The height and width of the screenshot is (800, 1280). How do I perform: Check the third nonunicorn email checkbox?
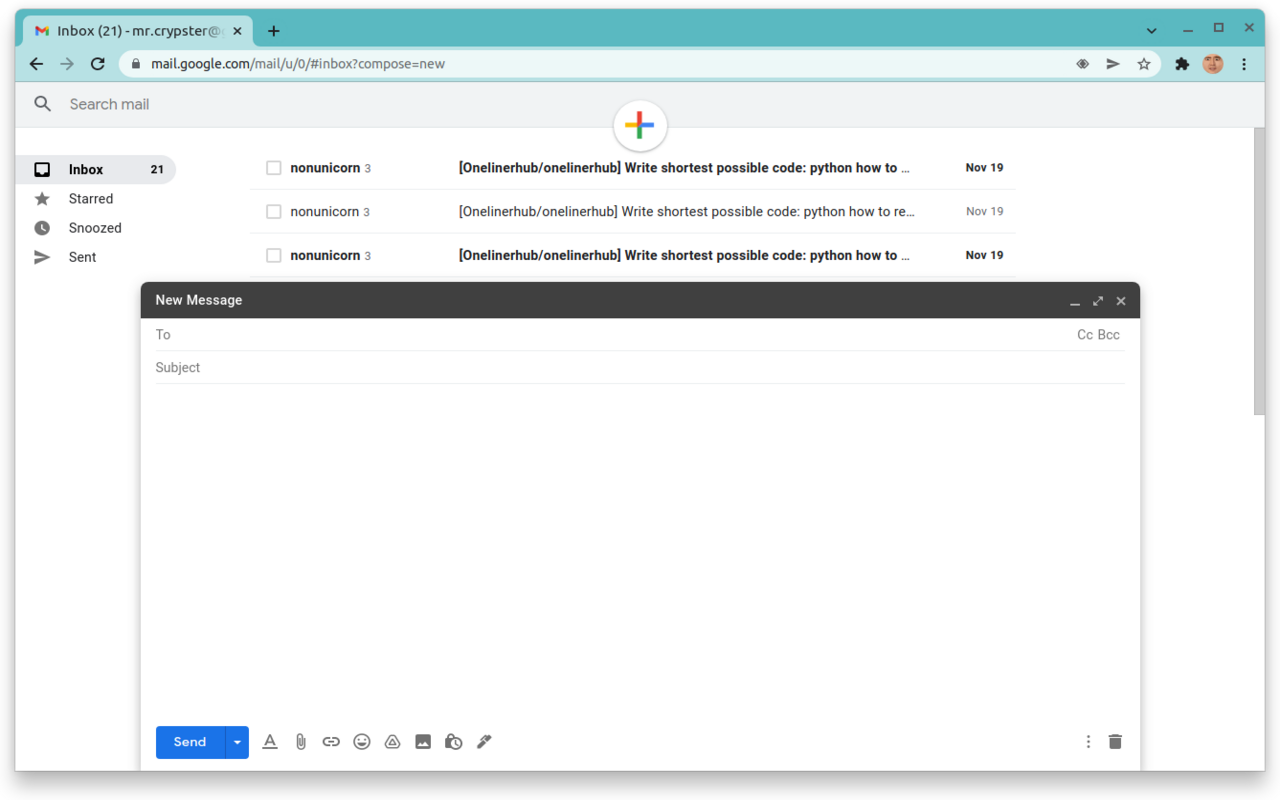(x=274, y=256)
